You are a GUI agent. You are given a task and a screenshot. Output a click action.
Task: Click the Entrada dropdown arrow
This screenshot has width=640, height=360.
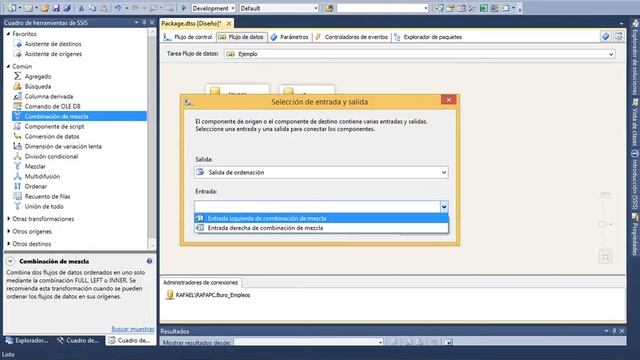pos(444,207)
